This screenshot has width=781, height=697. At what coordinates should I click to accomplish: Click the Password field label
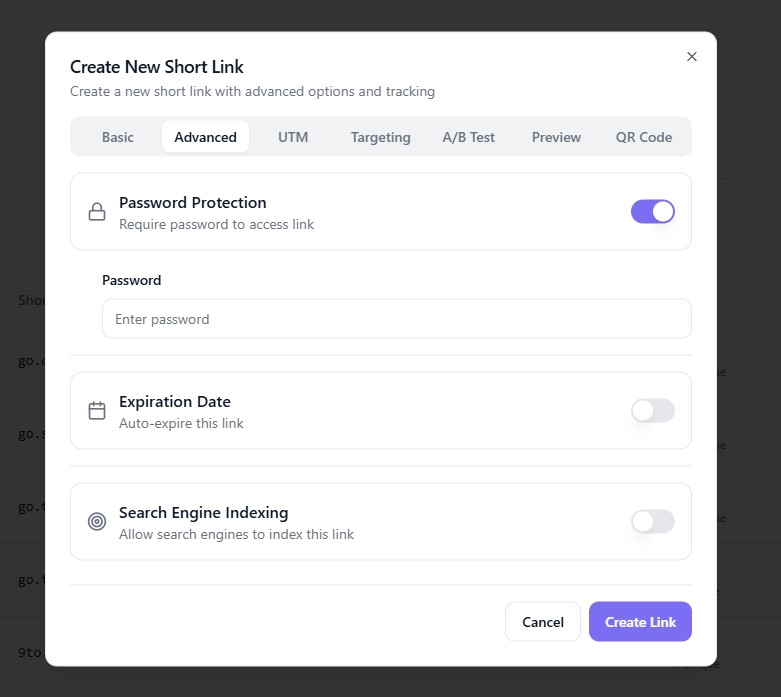click(131, 280)
